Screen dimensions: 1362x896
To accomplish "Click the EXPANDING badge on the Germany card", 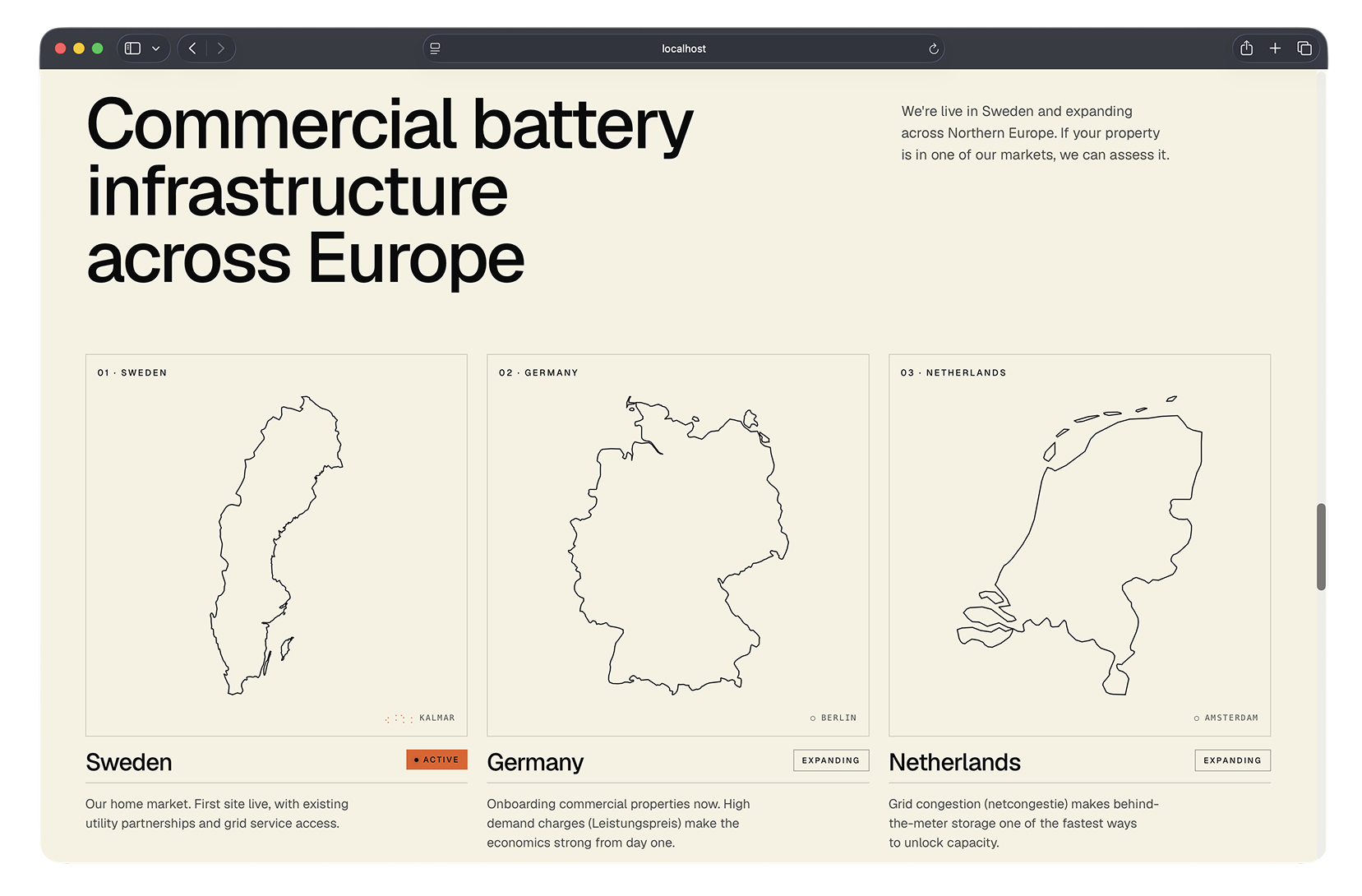I will click(830, 760).
